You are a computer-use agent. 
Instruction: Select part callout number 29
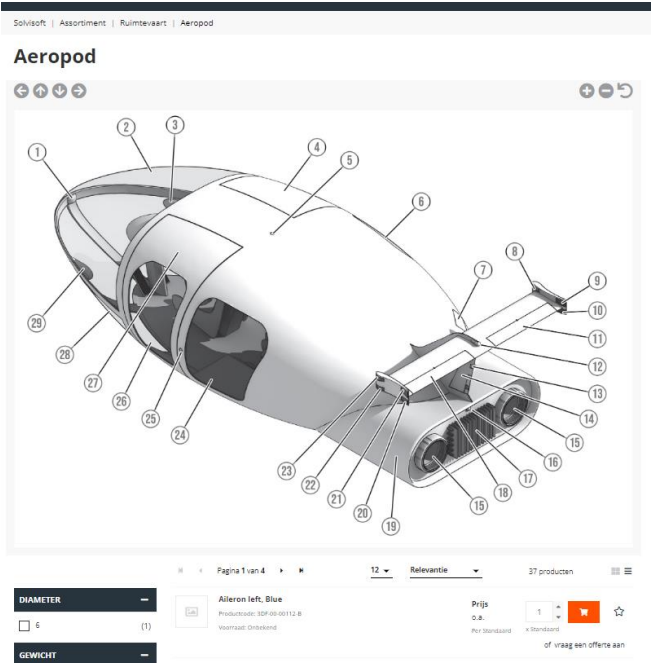point(36,323)
